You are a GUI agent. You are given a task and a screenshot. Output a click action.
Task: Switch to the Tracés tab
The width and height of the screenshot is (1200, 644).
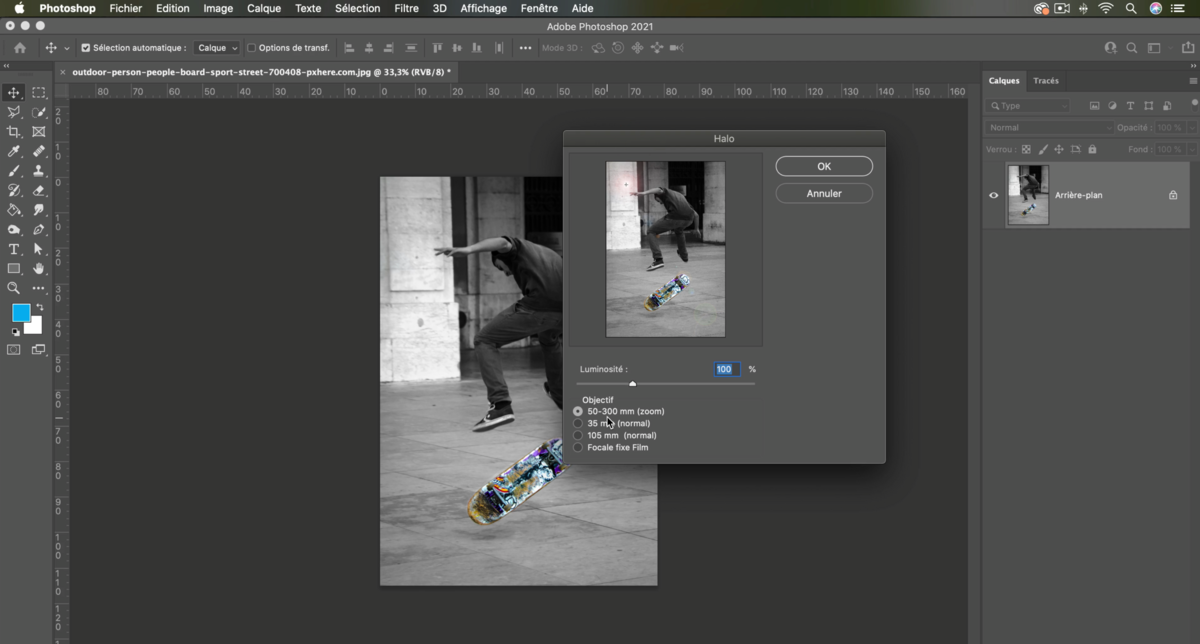1046,81
